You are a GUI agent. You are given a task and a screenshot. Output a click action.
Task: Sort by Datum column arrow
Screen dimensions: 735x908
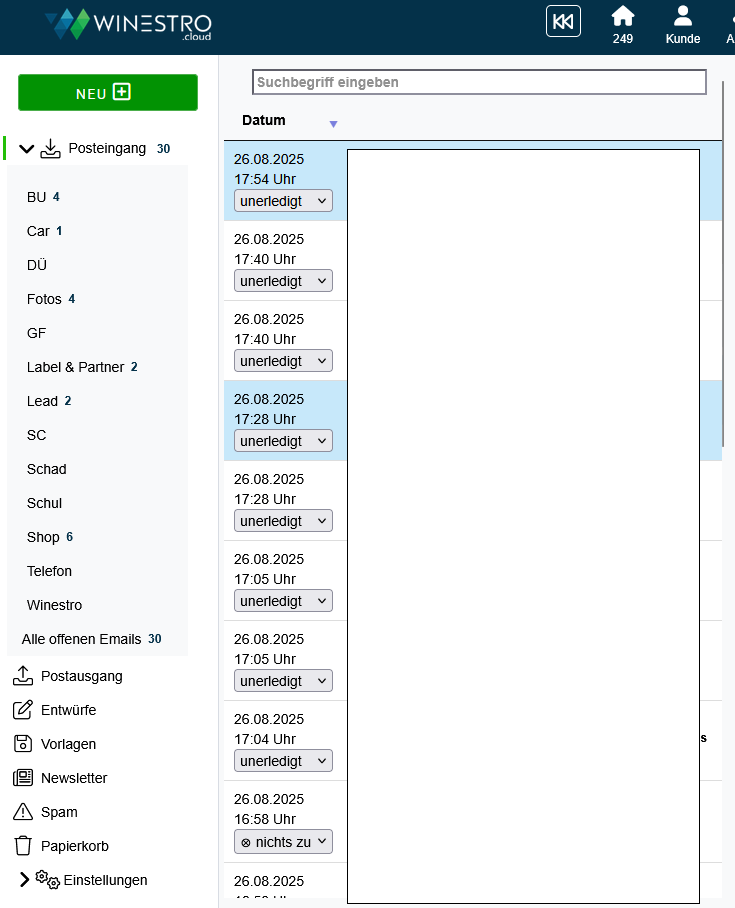coord(333,124)
